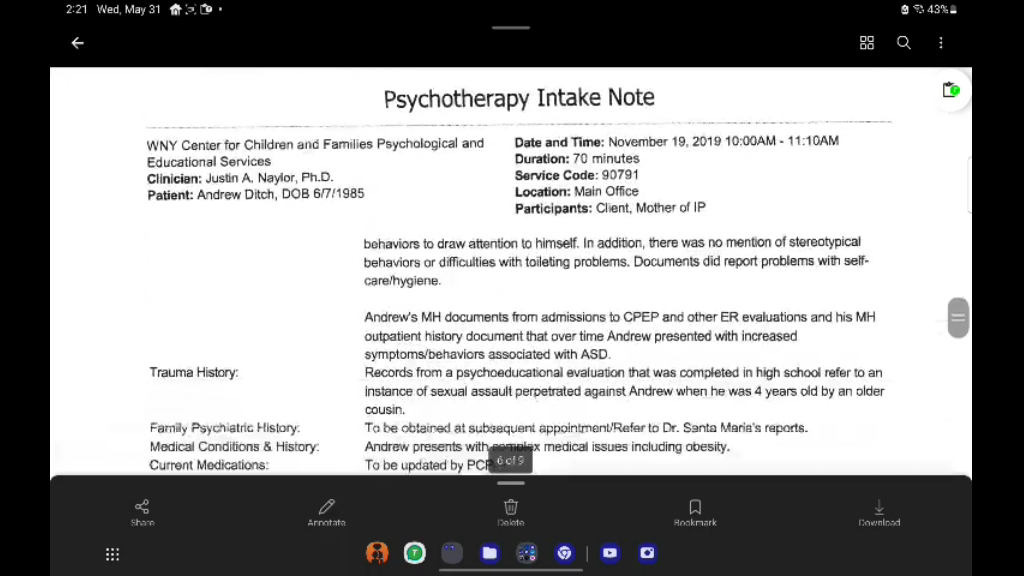Launch the orange family app in taskbar
1024x576 pixels.
[x=377, y=553]
